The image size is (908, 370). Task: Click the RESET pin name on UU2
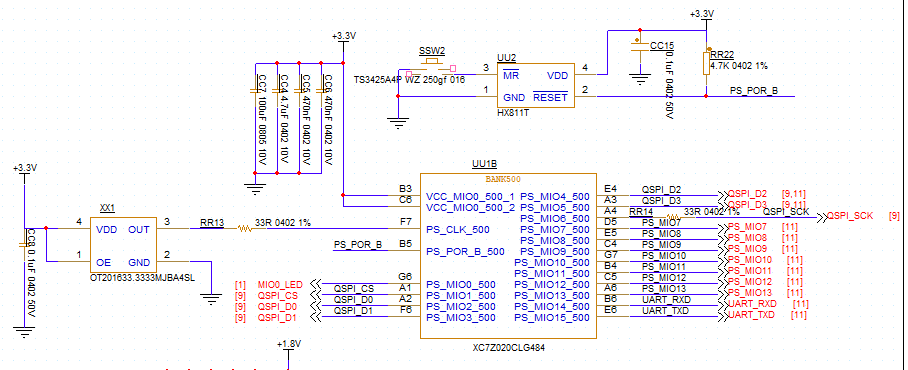pyautogui.click(x=550, y=97)
